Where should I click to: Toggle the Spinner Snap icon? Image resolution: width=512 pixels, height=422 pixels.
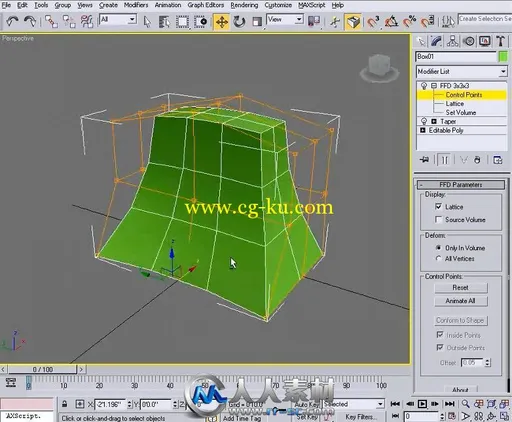click(427, 22)
